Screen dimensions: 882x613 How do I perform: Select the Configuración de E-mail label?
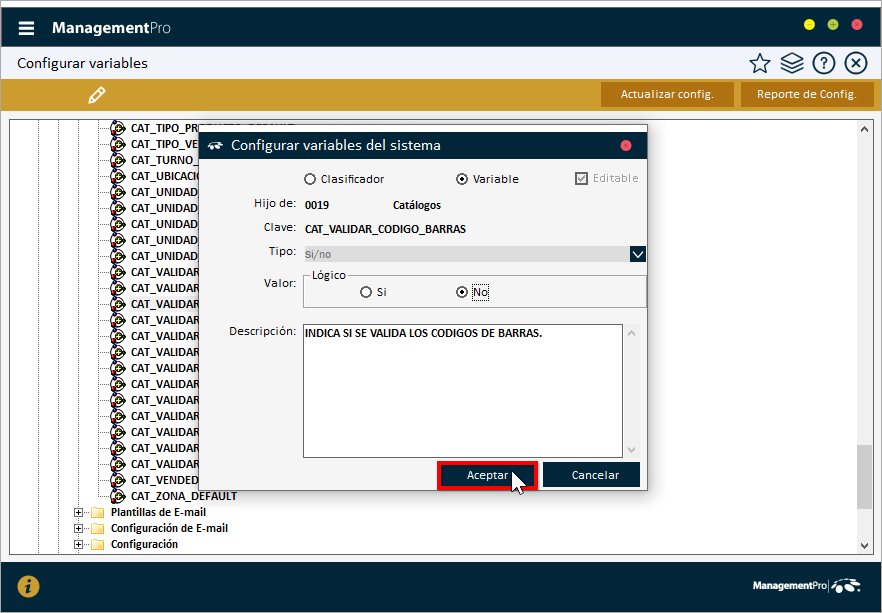point(169,528)
